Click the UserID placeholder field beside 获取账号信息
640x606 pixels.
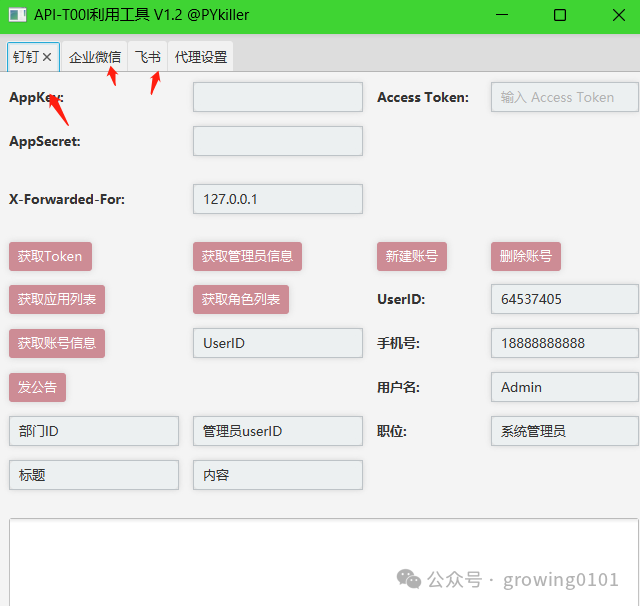[x=278, y=343]
